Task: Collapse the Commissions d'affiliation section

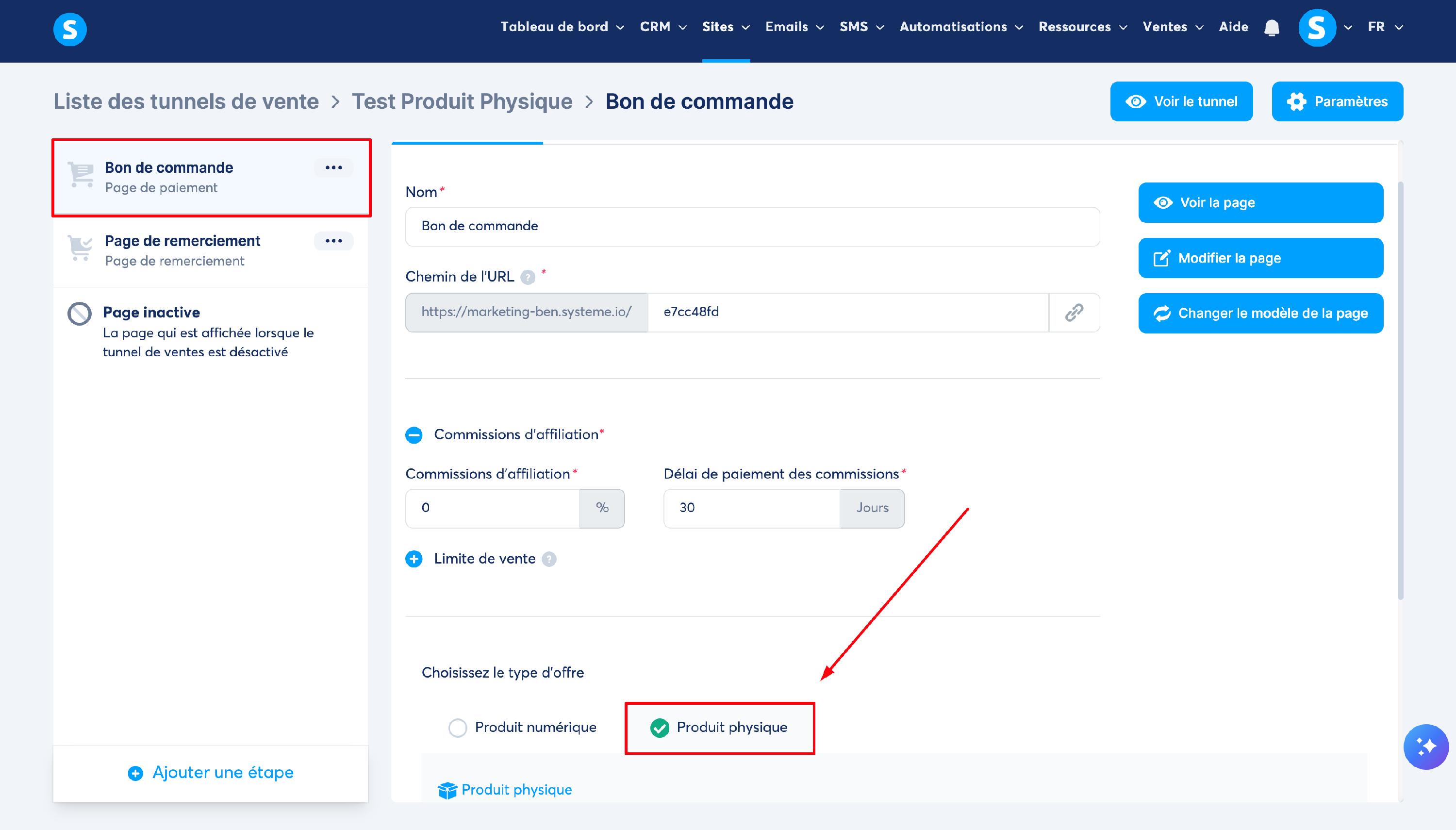Action: point(414,435)
